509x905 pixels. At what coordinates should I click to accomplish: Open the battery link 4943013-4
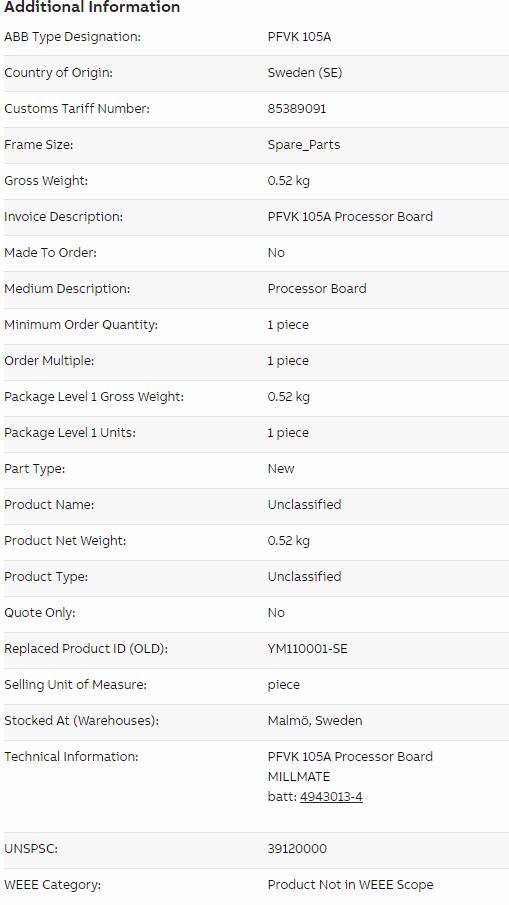coord(331,797)
